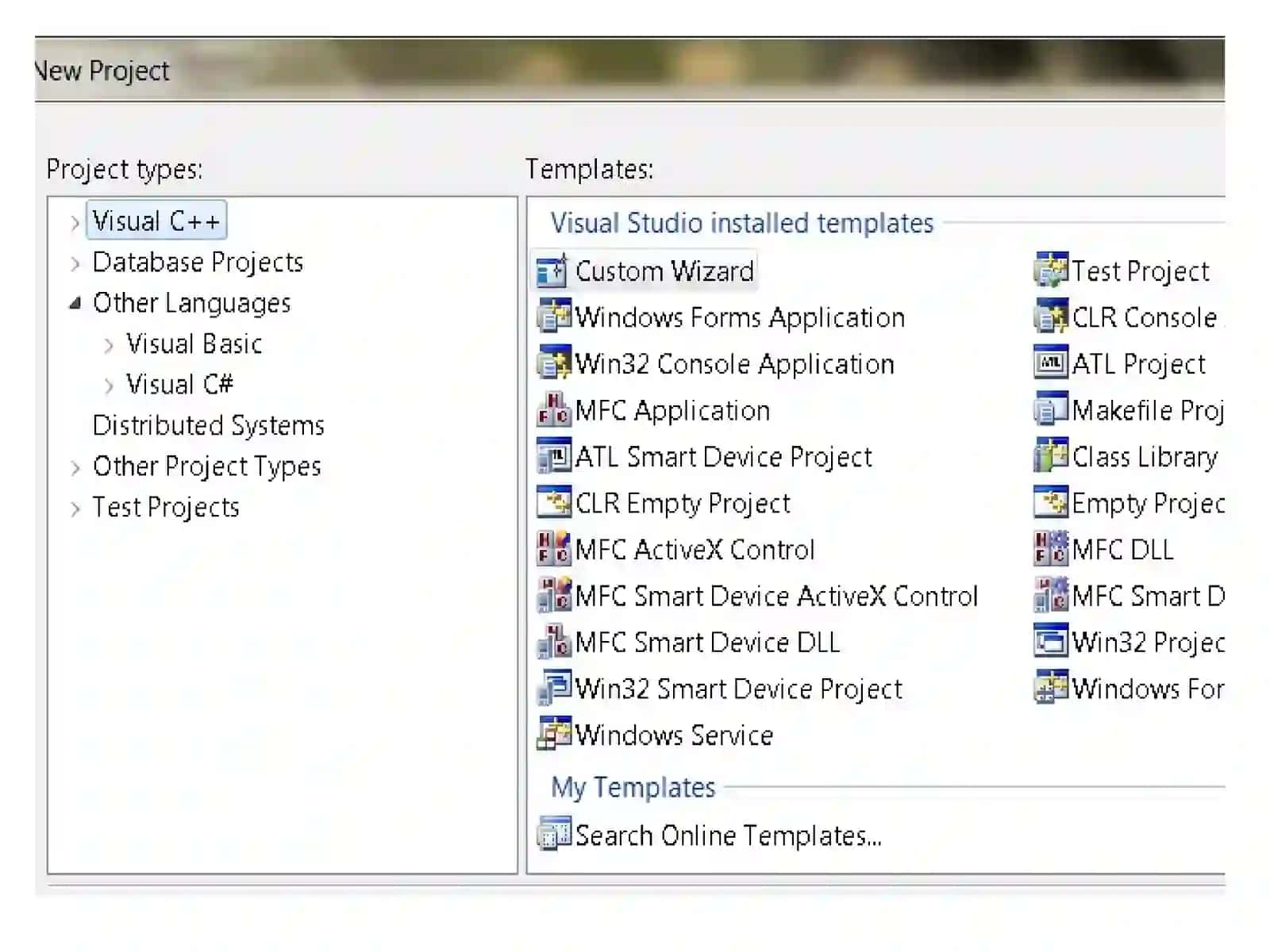The image size is (1270, 952).
Task: Expand the Visual C++ node arrow
Action: (75, 223)
